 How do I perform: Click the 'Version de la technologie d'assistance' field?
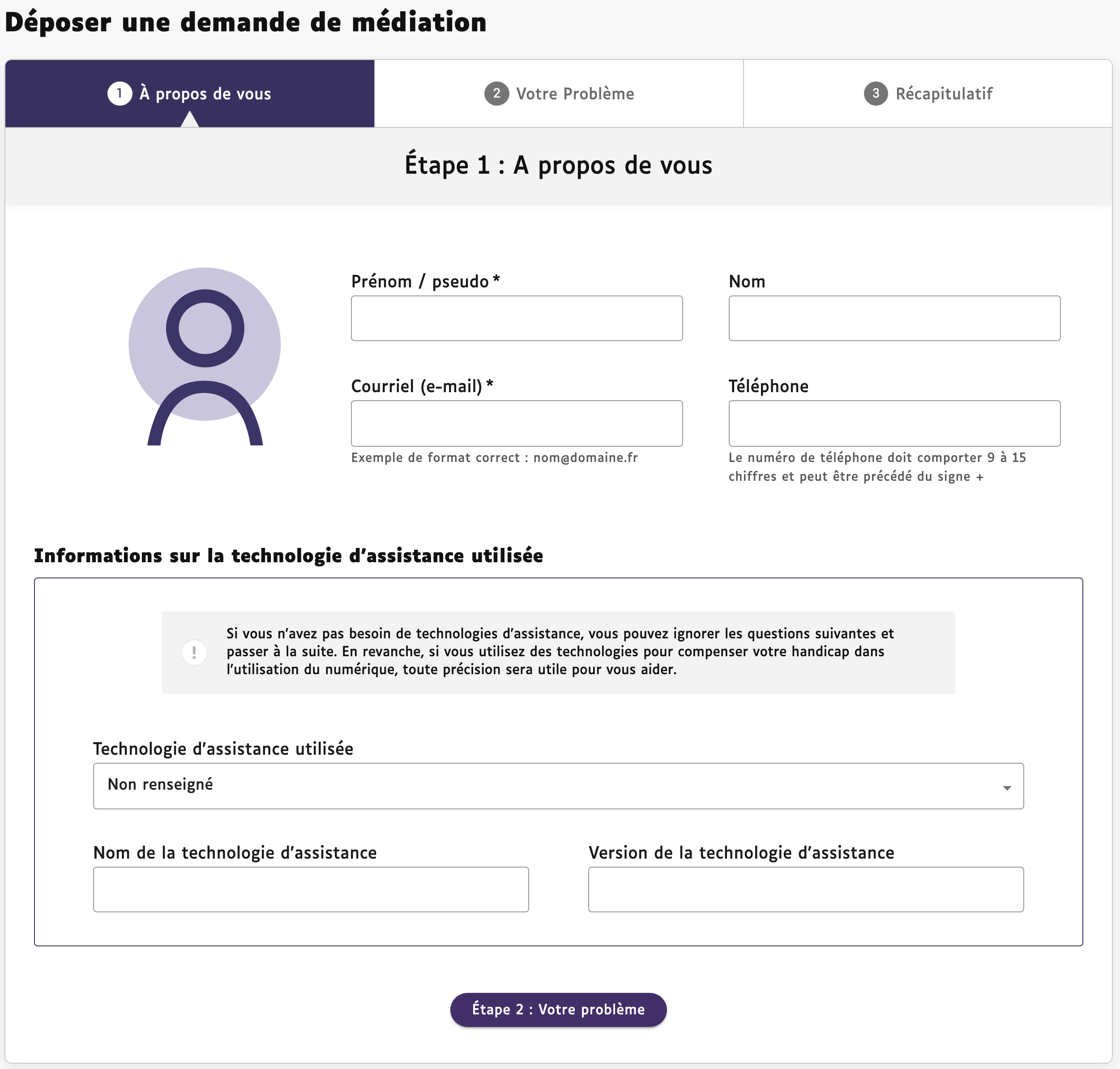coord(806,889)
